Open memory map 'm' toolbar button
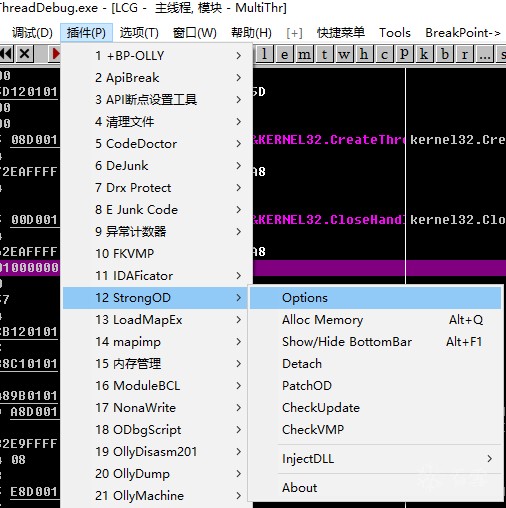506x508 pixels. [304, 54]
